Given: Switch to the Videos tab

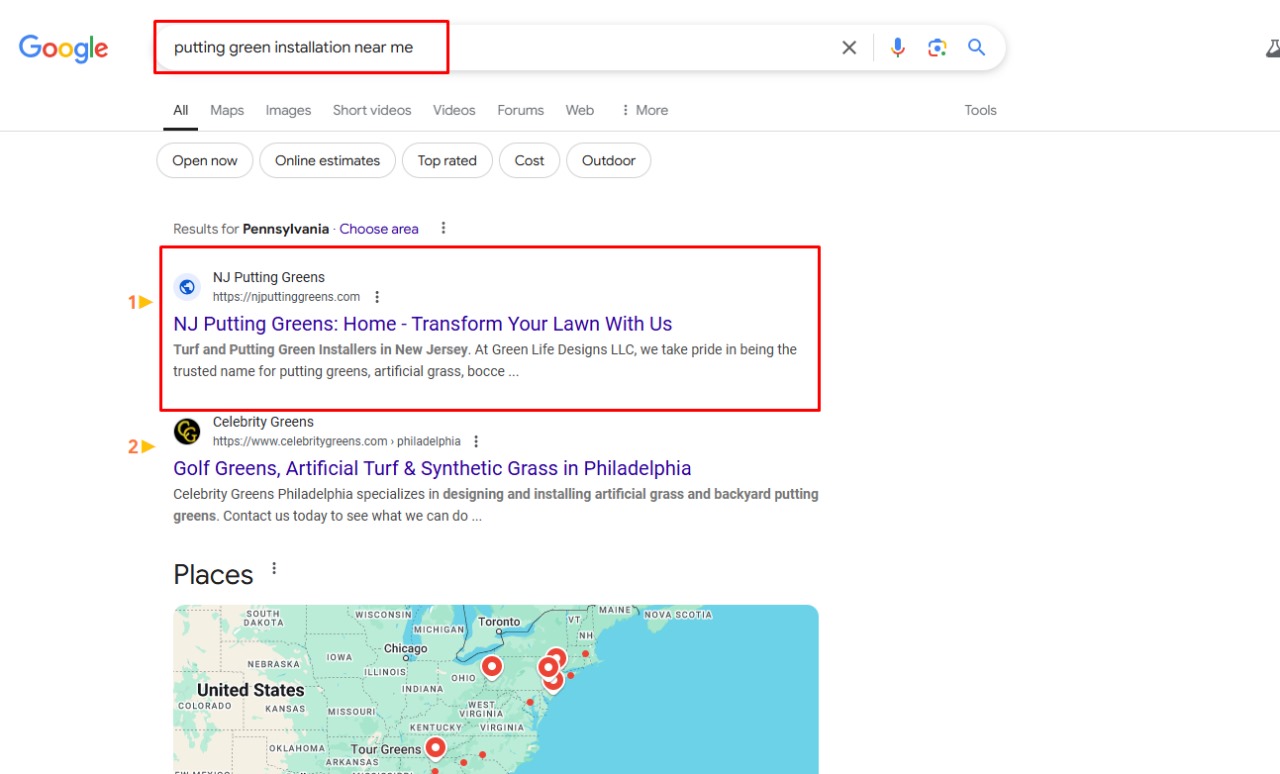Looking at the screenshot, I should pyautogui.click(x=454, y=110).
